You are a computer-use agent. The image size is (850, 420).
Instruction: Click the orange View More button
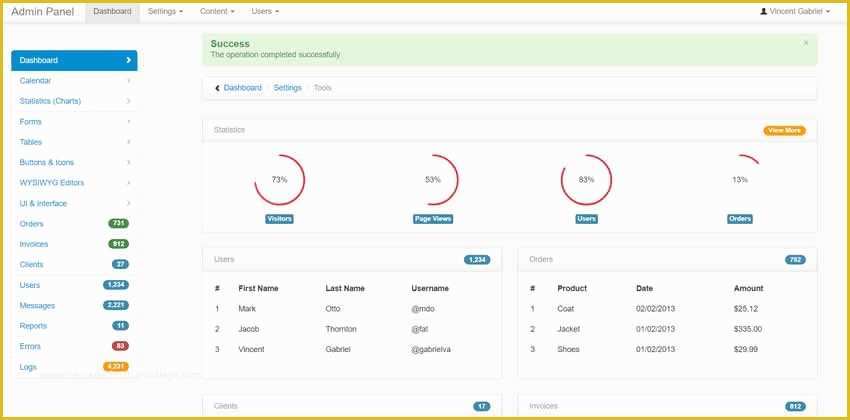[784, 131]
